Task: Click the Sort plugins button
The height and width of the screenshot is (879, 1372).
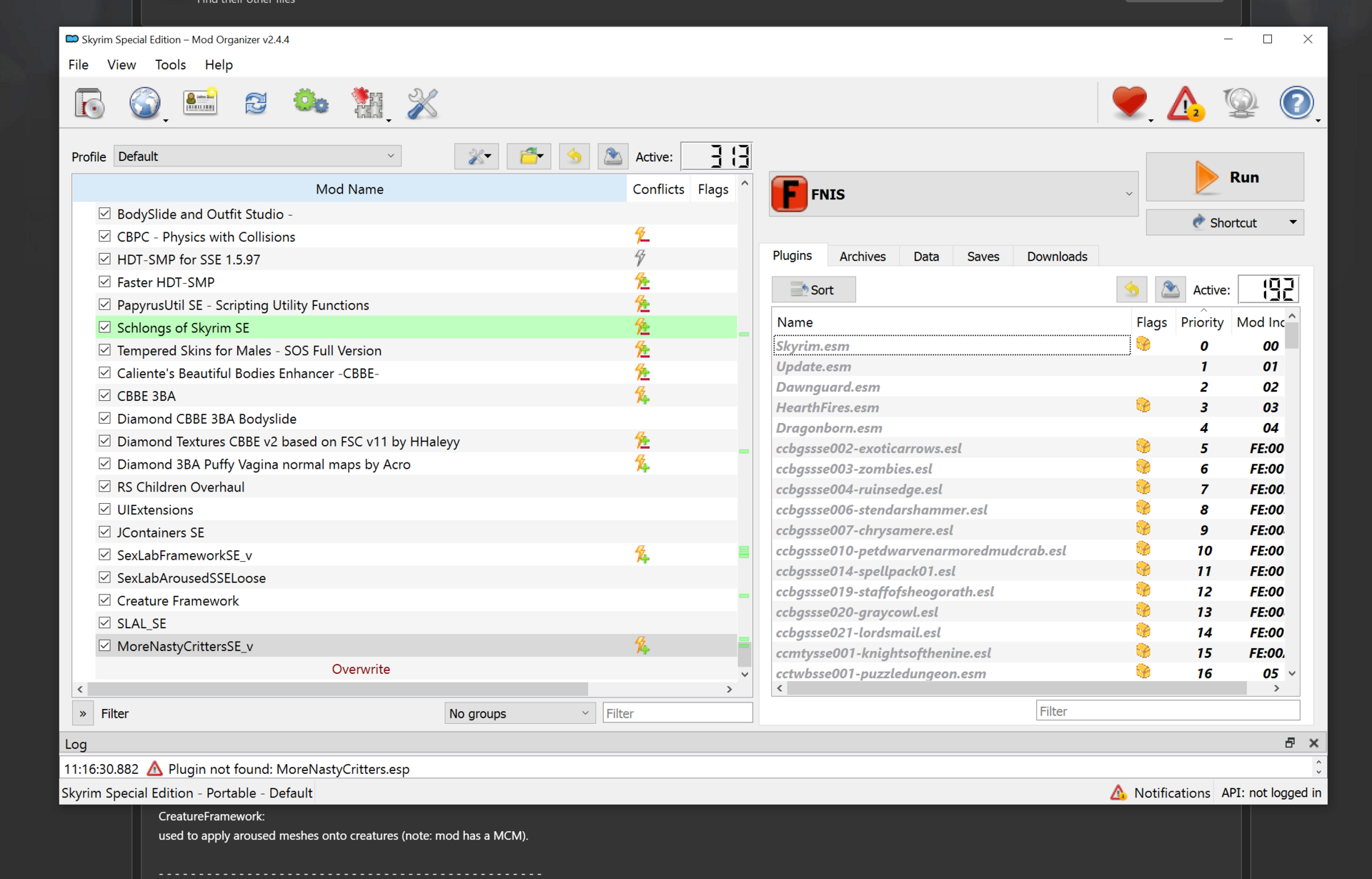Action: 813,289
